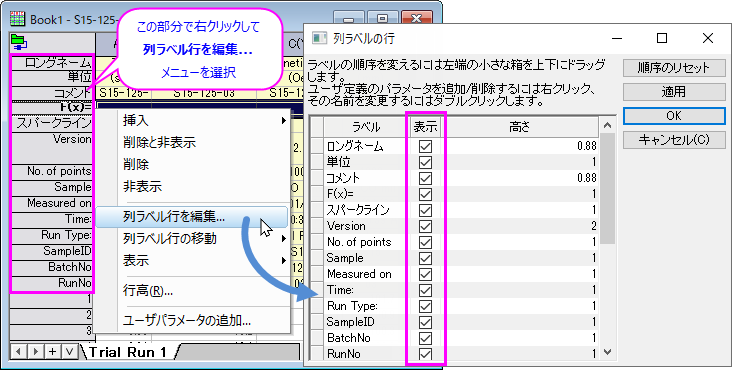Click the 順序のリセット button
This screenshot has width=732, height=370.
[x=674, y=68]
